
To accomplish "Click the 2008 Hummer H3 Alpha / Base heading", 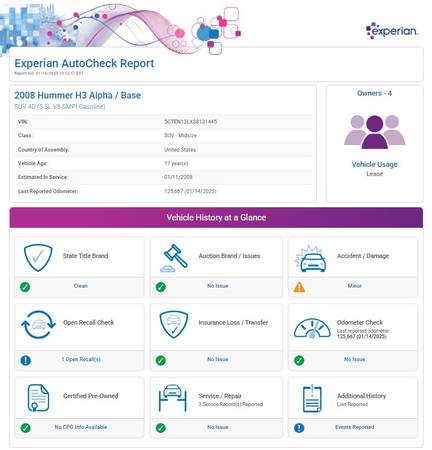I will 77,95.
